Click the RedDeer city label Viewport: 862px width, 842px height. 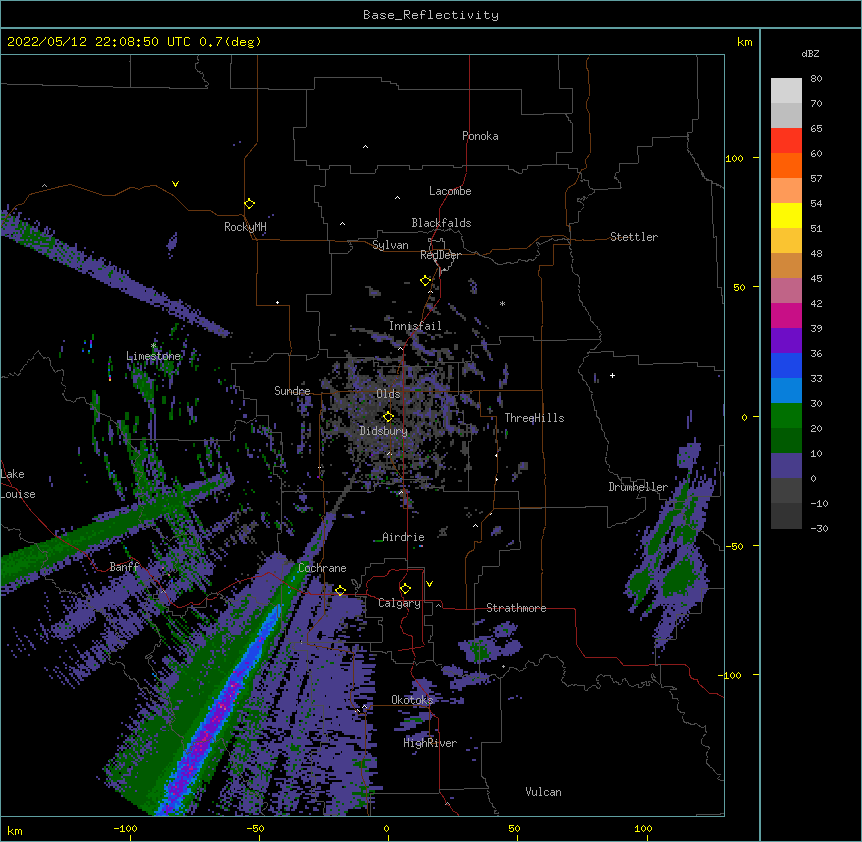click(x=440, y=255)
